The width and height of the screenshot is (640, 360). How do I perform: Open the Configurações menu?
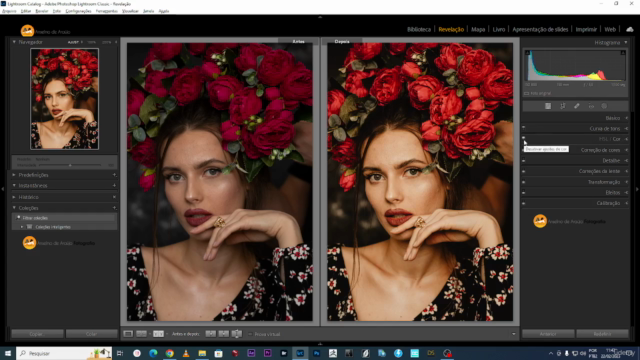(x=78, y=11)
